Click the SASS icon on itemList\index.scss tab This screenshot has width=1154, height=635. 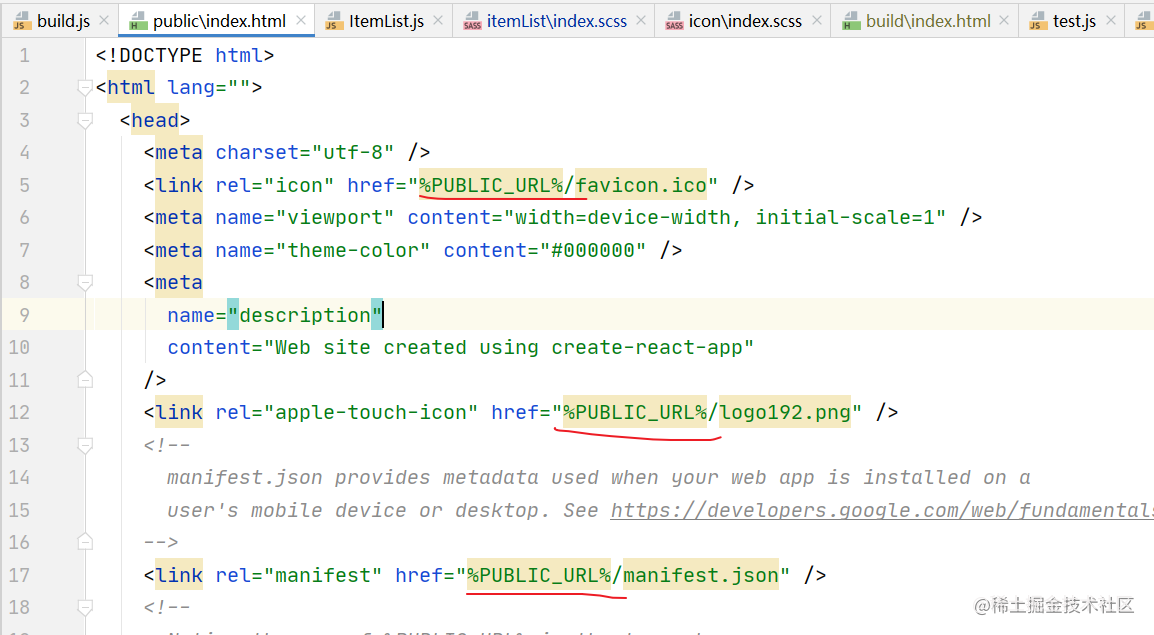click(x=472, y=21)
